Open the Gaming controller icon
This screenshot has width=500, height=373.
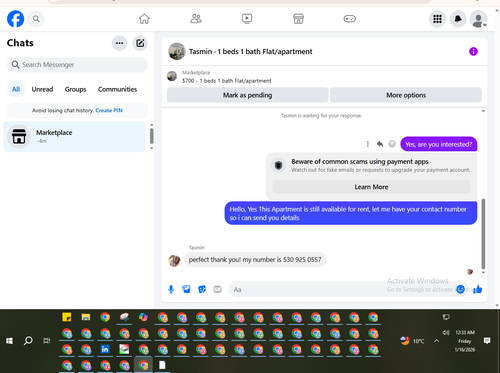[350, 19]
